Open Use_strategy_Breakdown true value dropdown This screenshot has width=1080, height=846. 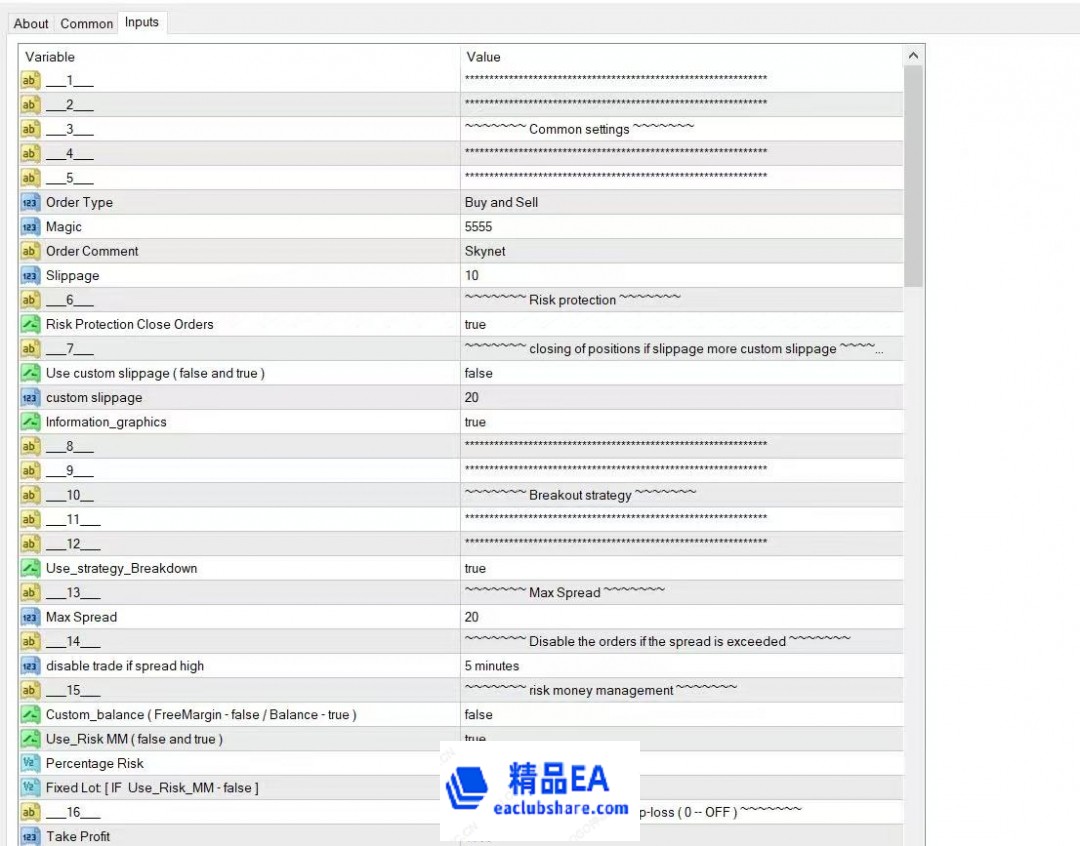point(680,568)
